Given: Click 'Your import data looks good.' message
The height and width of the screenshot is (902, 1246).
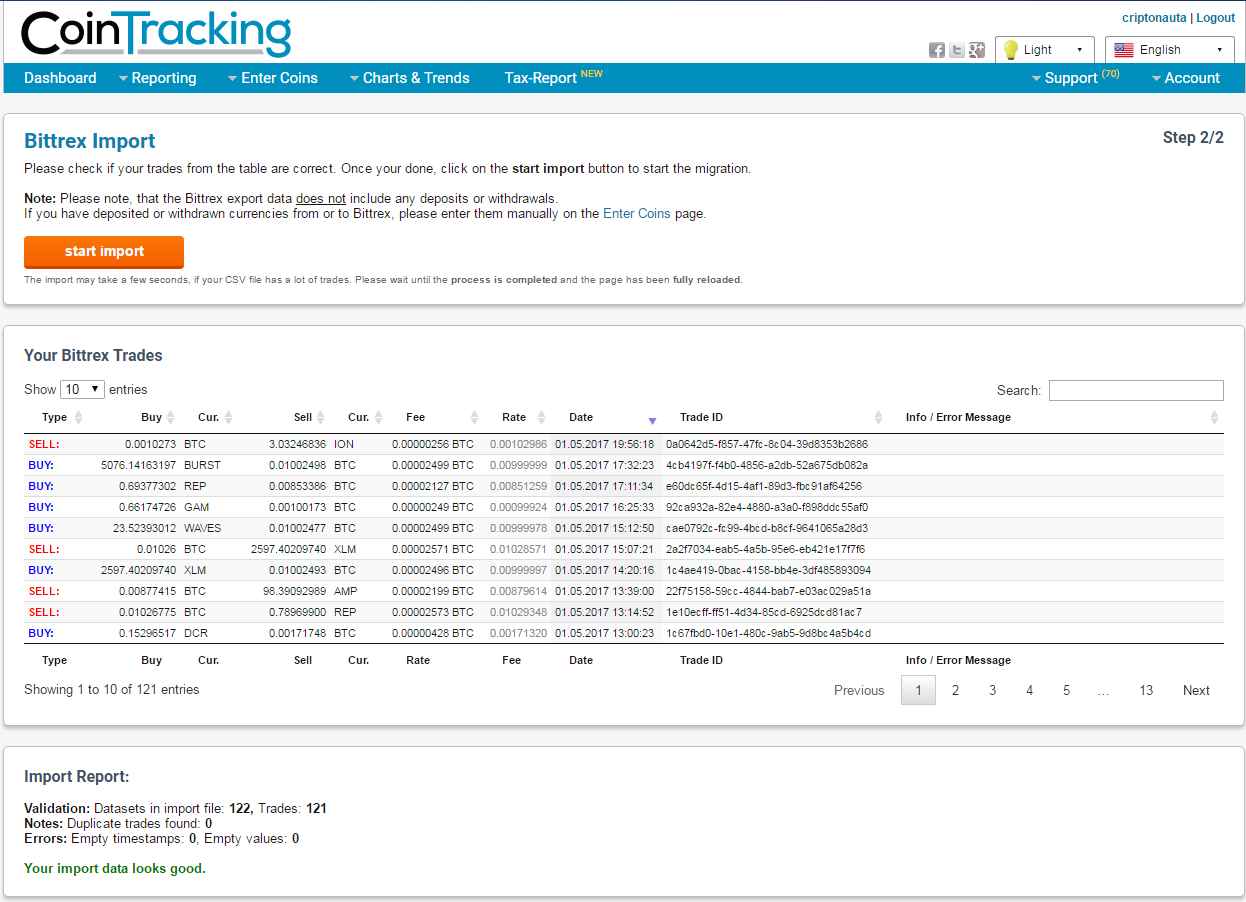Looking at the screenshot, I should coord(115,869).
